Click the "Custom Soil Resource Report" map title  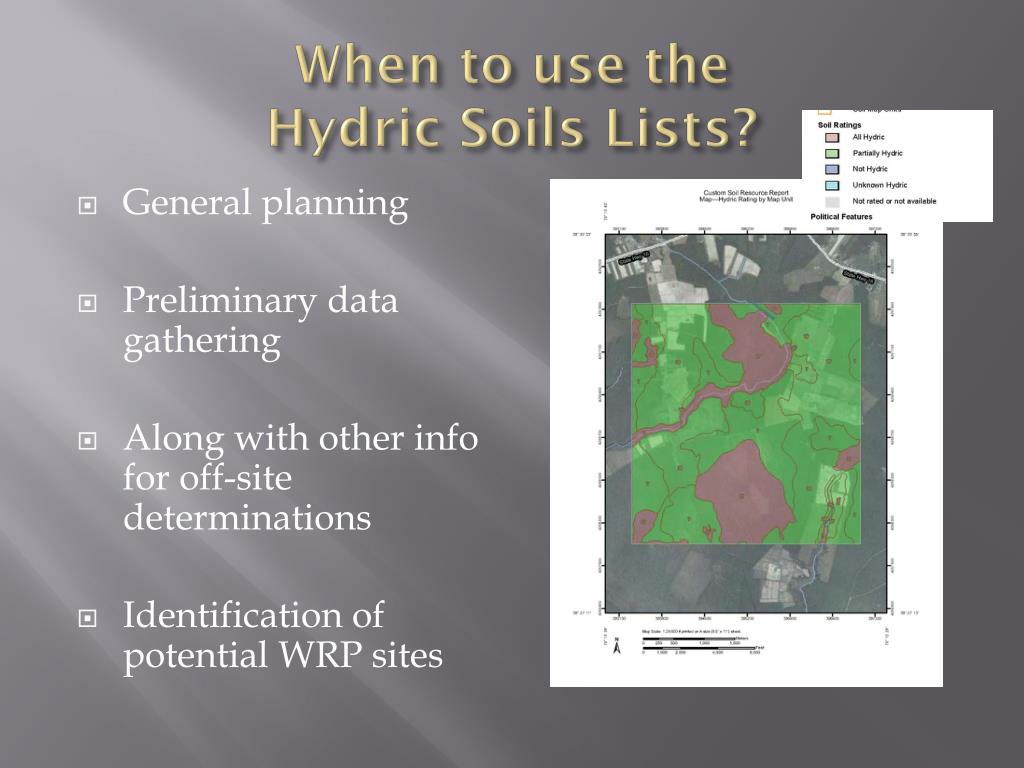point(746,193)
